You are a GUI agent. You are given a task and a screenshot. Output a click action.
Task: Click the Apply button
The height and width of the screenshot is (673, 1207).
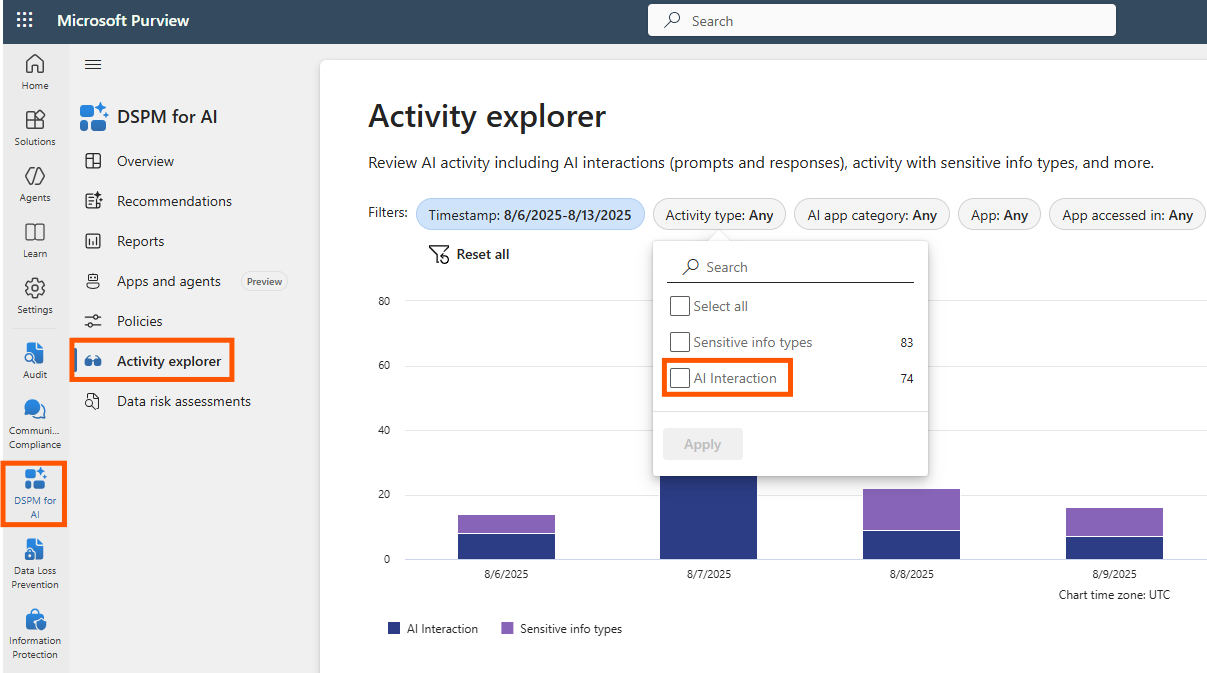point(703,444)
